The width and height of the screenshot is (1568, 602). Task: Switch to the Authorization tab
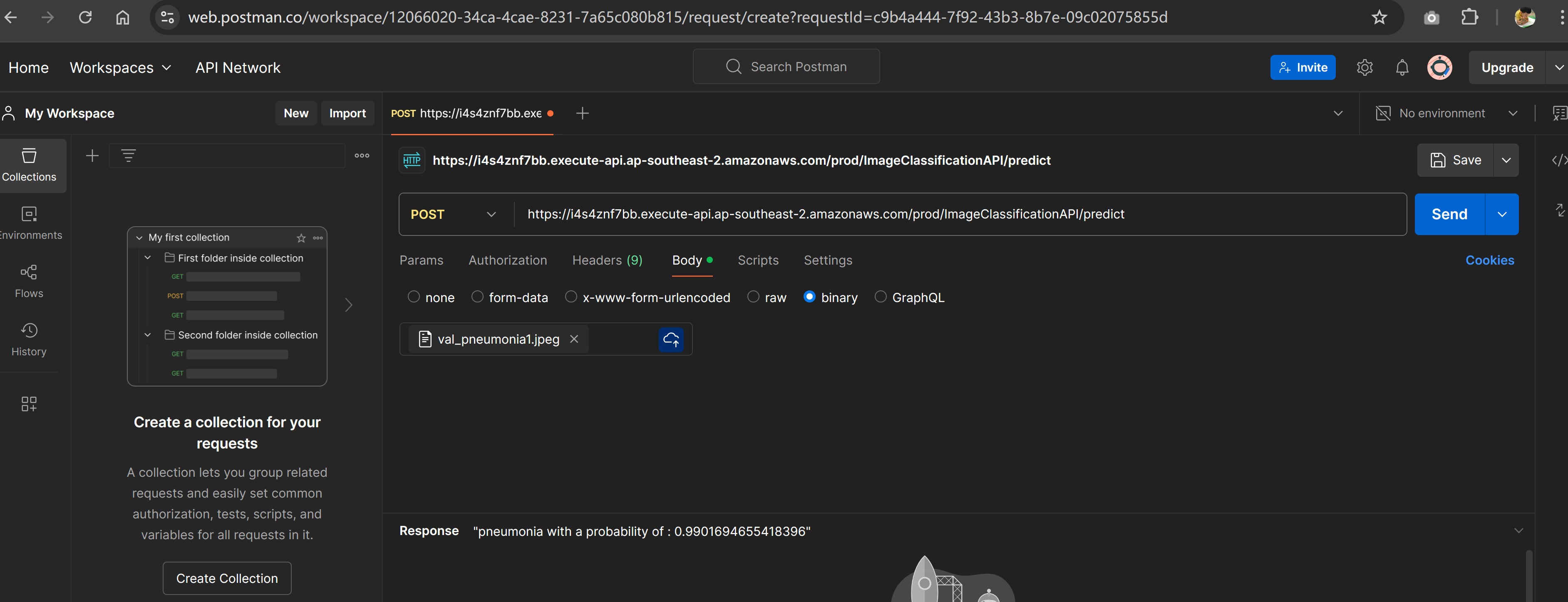click(x=508, y=260)
